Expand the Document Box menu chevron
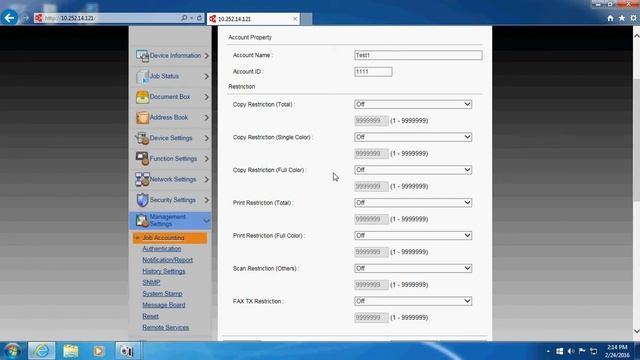 click(207, 97)
